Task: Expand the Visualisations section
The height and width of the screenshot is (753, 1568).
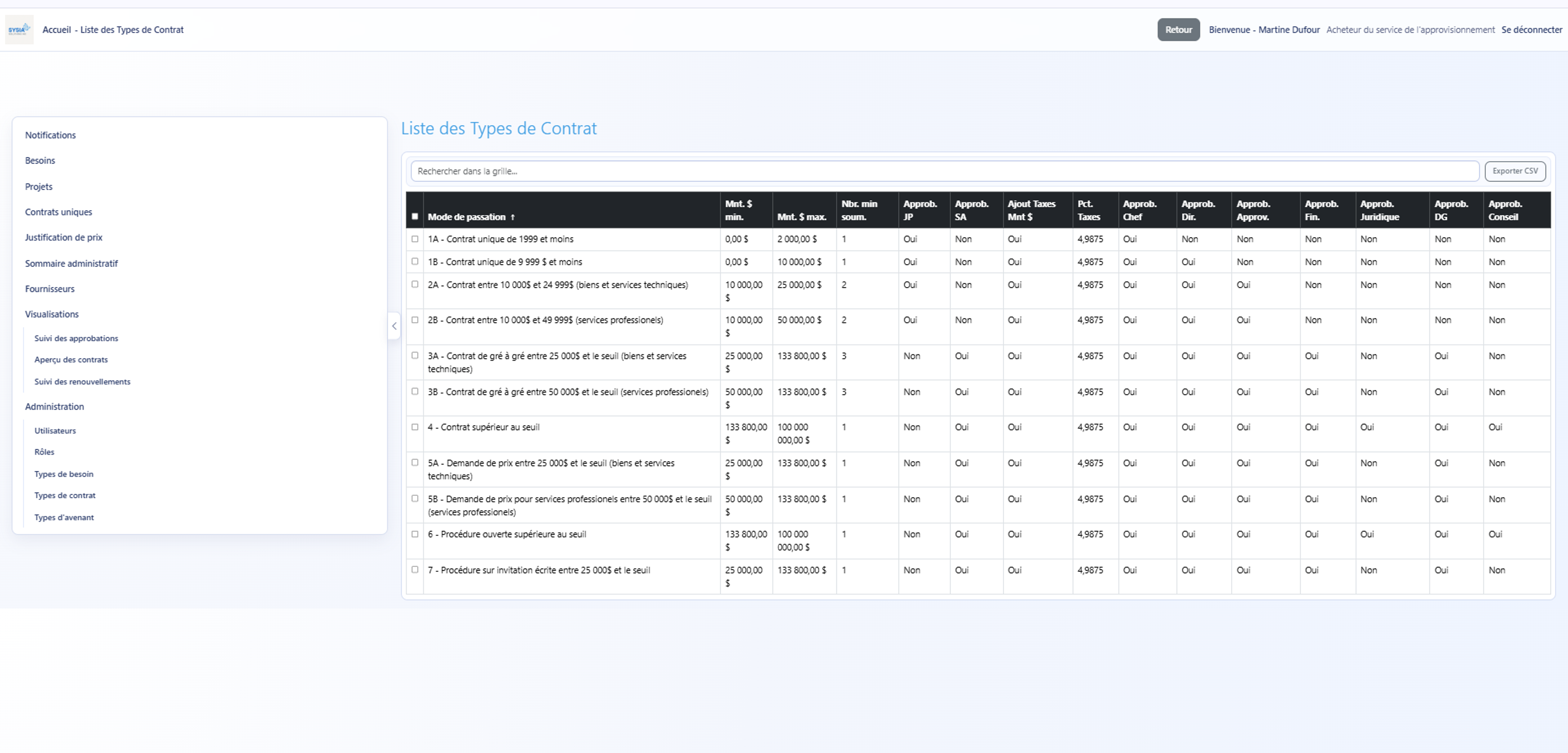Action: [x=52, y=314]
